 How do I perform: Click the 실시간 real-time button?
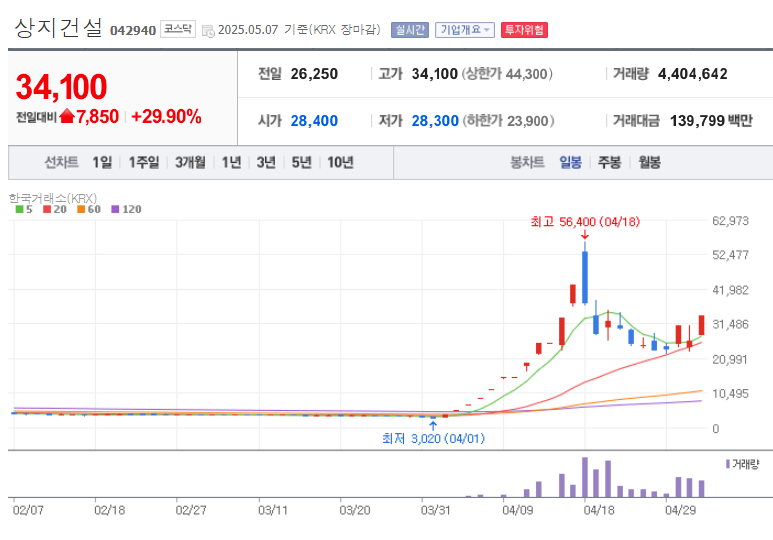pyautogui.click(x=410, y=30)
